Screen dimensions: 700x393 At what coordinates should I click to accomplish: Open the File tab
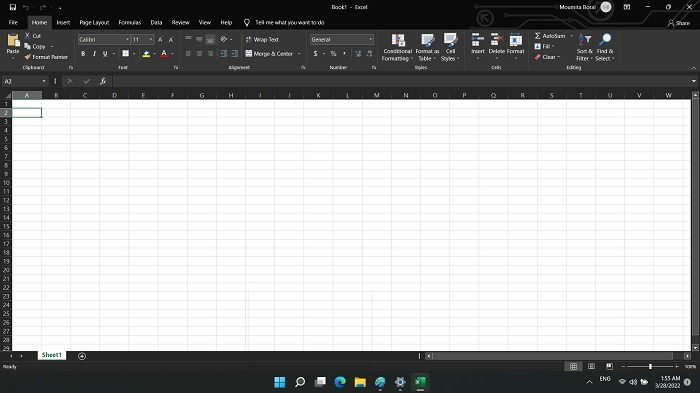tap(13, 22)
